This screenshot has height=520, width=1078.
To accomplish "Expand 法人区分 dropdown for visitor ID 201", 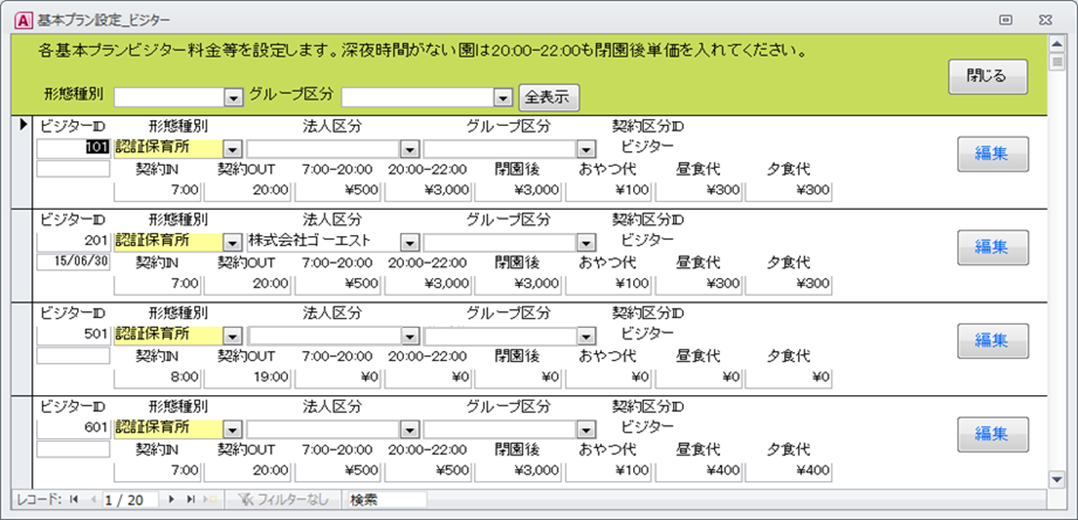I will pos(408,241).
